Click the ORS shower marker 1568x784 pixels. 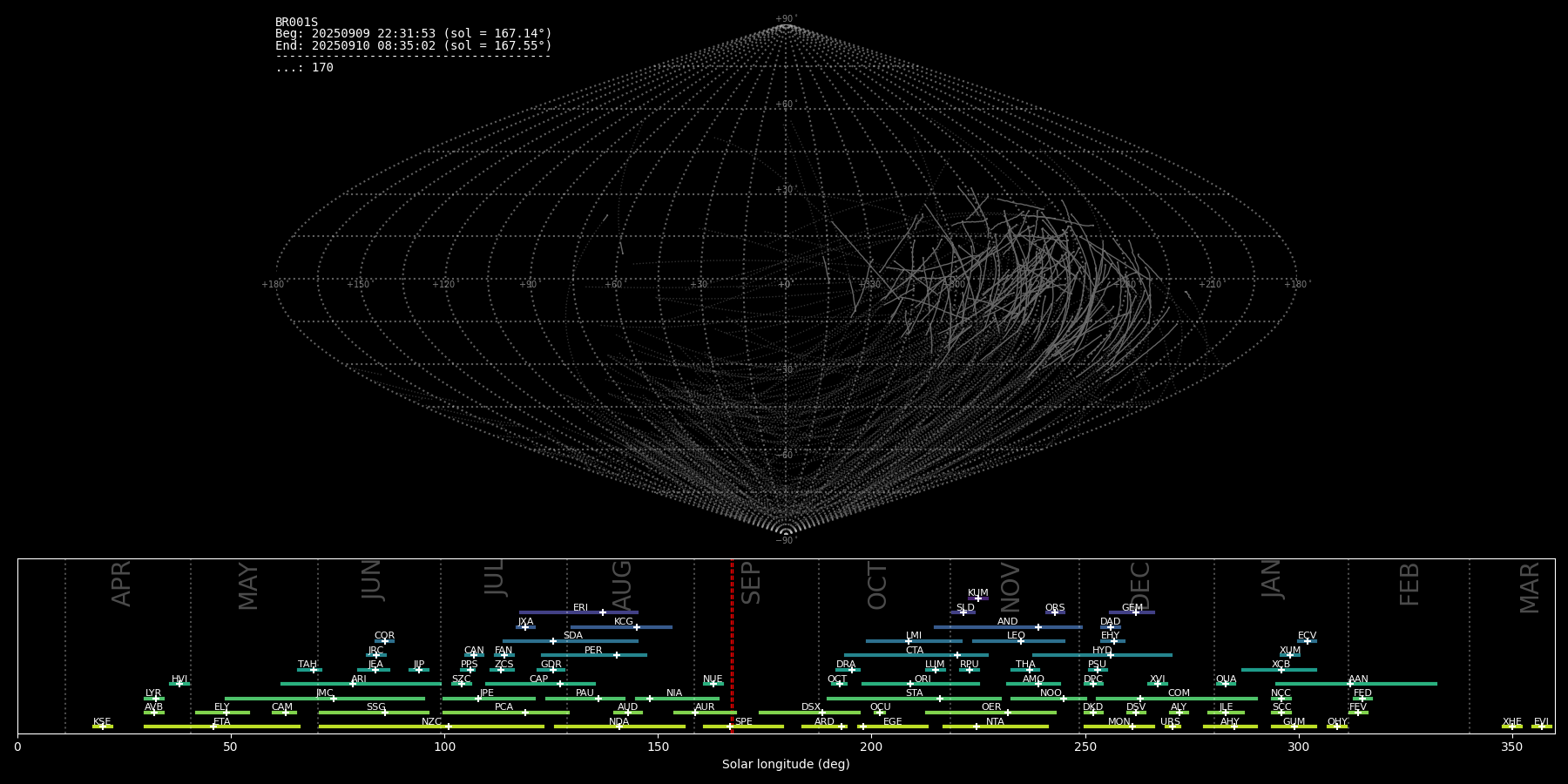tap(1054, 612)
